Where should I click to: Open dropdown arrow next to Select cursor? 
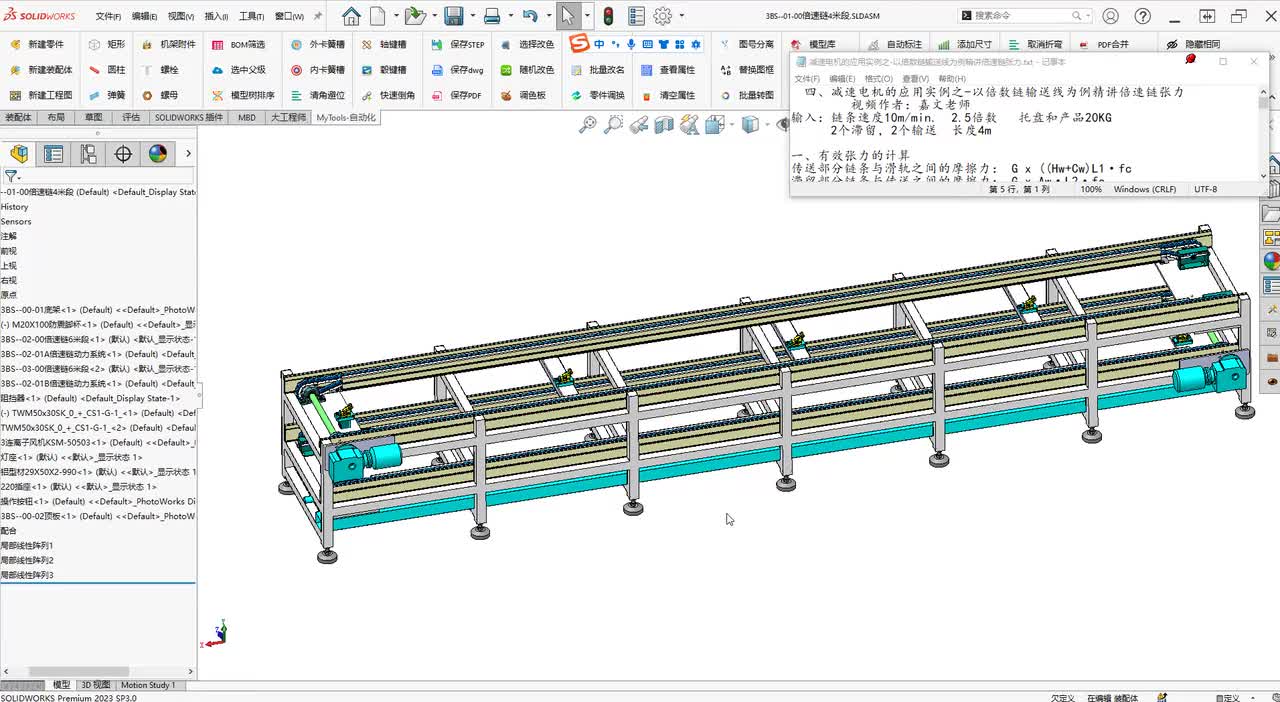(586, 16)
